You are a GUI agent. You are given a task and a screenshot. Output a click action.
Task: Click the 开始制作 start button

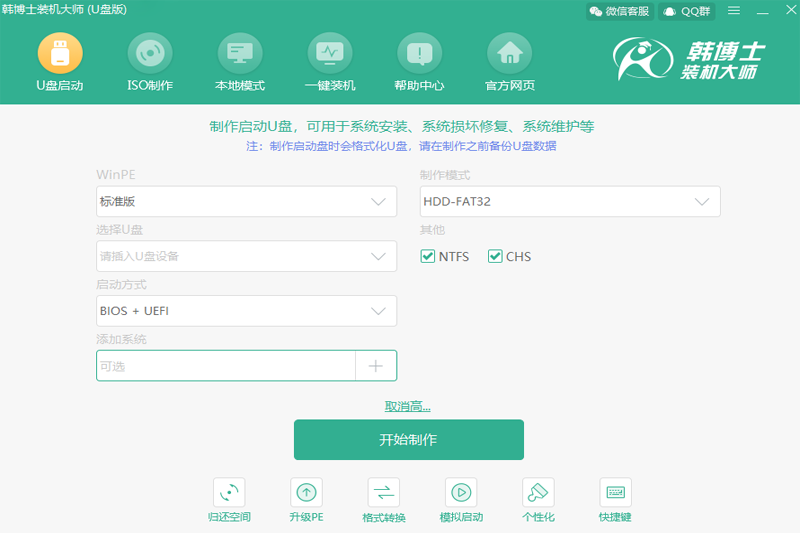click(409, 440)
